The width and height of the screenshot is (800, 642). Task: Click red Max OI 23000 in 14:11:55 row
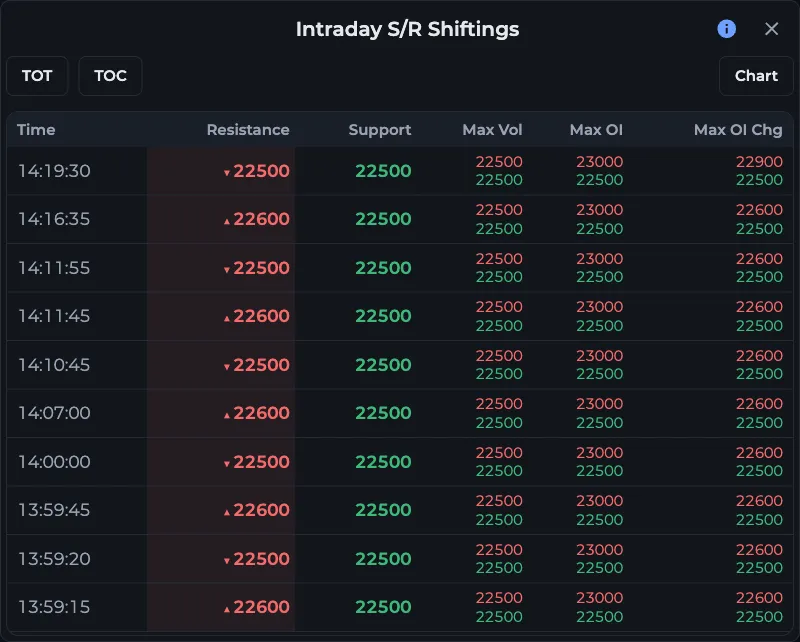click(x=599, y=258)
